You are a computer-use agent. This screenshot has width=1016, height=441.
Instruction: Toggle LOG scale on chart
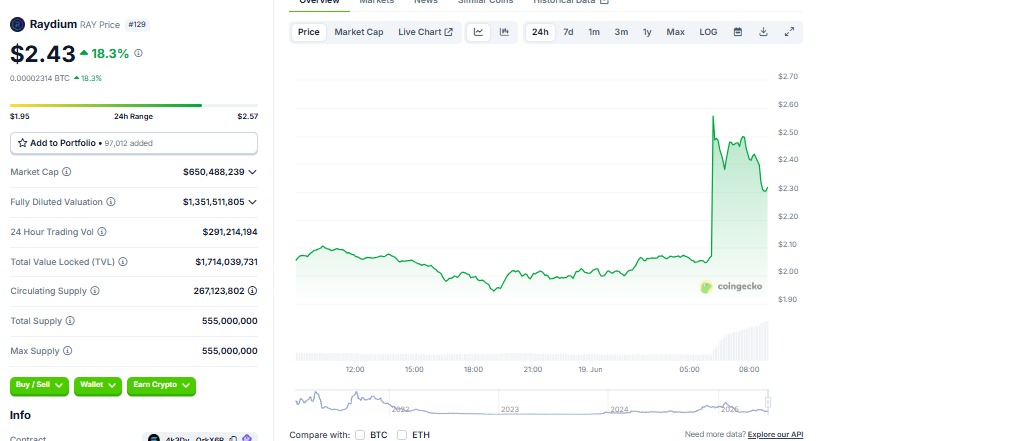click(x=708, y=32)
